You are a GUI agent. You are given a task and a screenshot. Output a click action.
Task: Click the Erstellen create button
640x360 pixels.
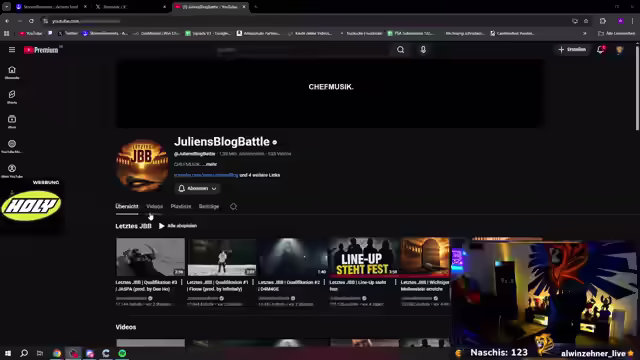point(572,49)
